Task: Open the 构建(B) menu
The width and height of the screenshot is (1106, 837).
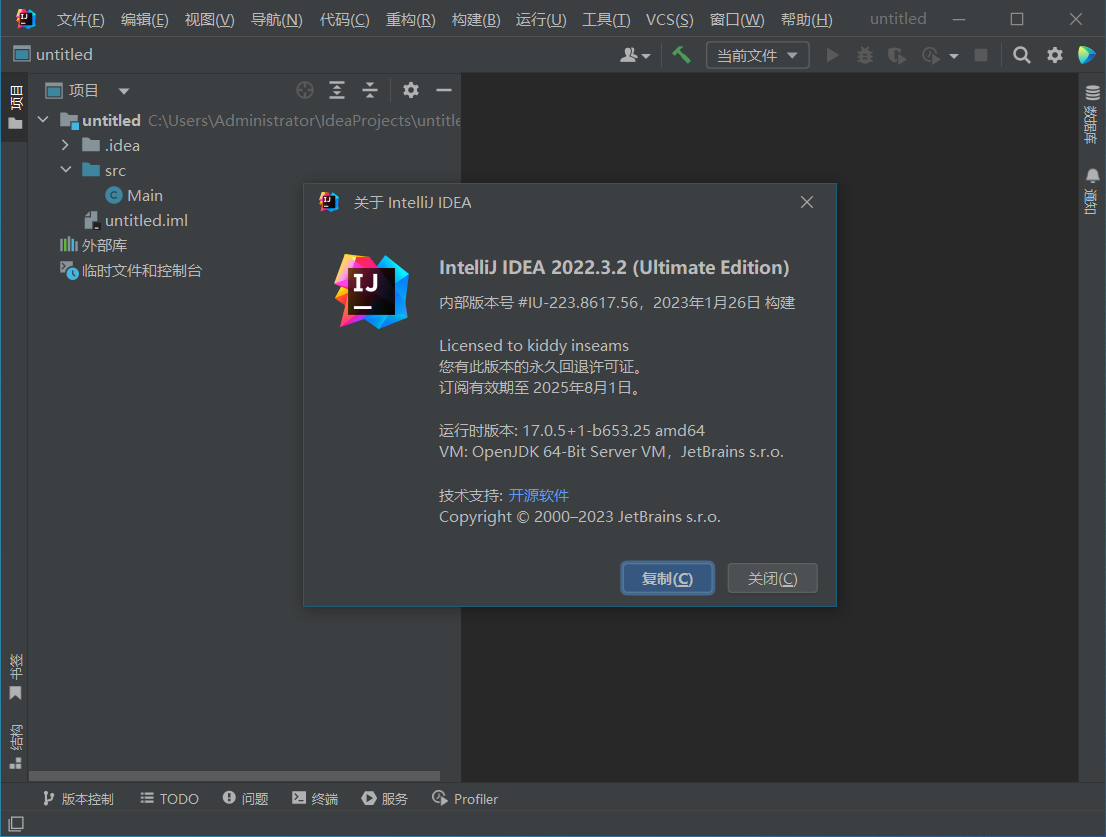Action: (476, 20)
